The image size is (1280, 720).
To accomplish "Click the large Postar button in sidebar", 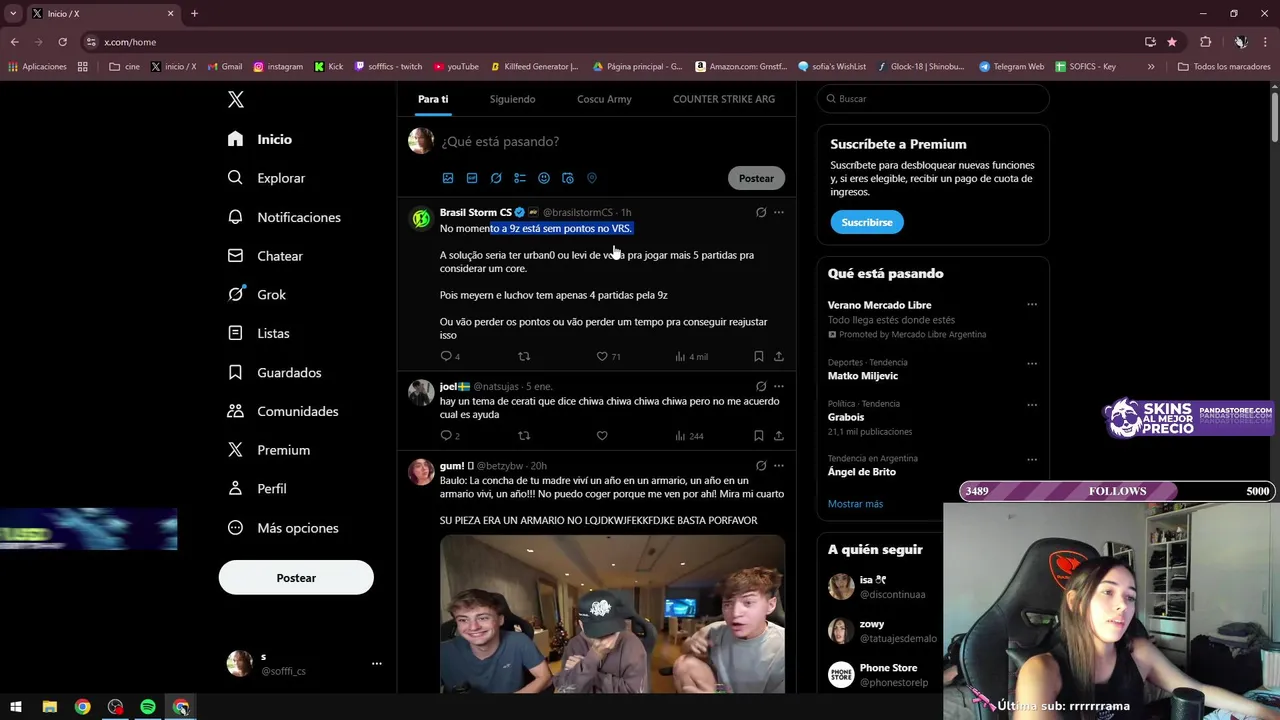I will [296, 578].
